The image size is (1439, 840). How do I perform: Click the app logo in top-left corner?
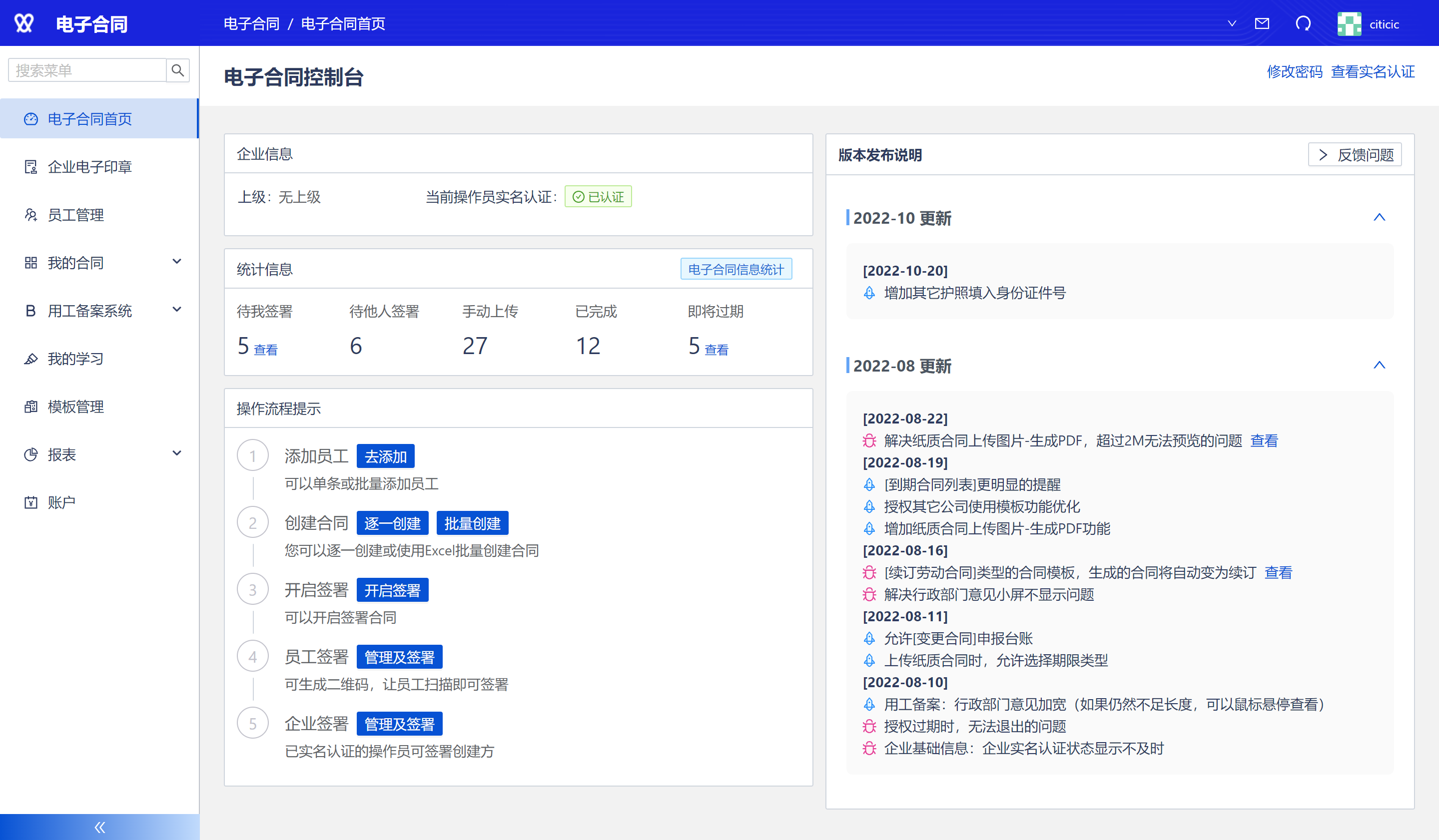click(x=24, y=24)
